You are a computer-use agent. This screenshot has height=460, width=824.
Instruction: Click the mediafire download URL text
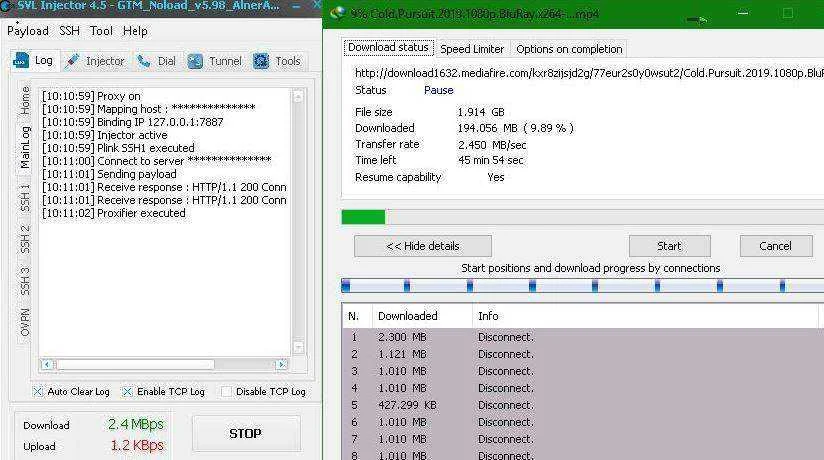point(589,73)
